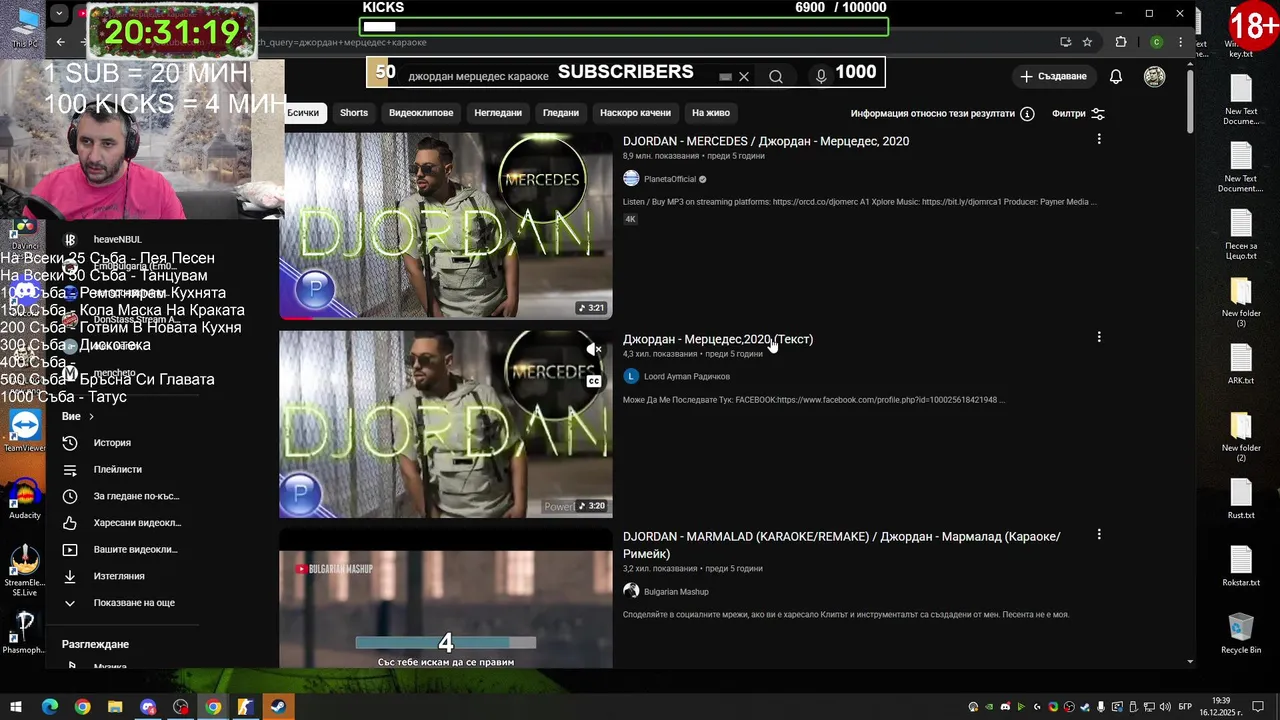Open the Chrome extensions puzzle icon

1121,42
